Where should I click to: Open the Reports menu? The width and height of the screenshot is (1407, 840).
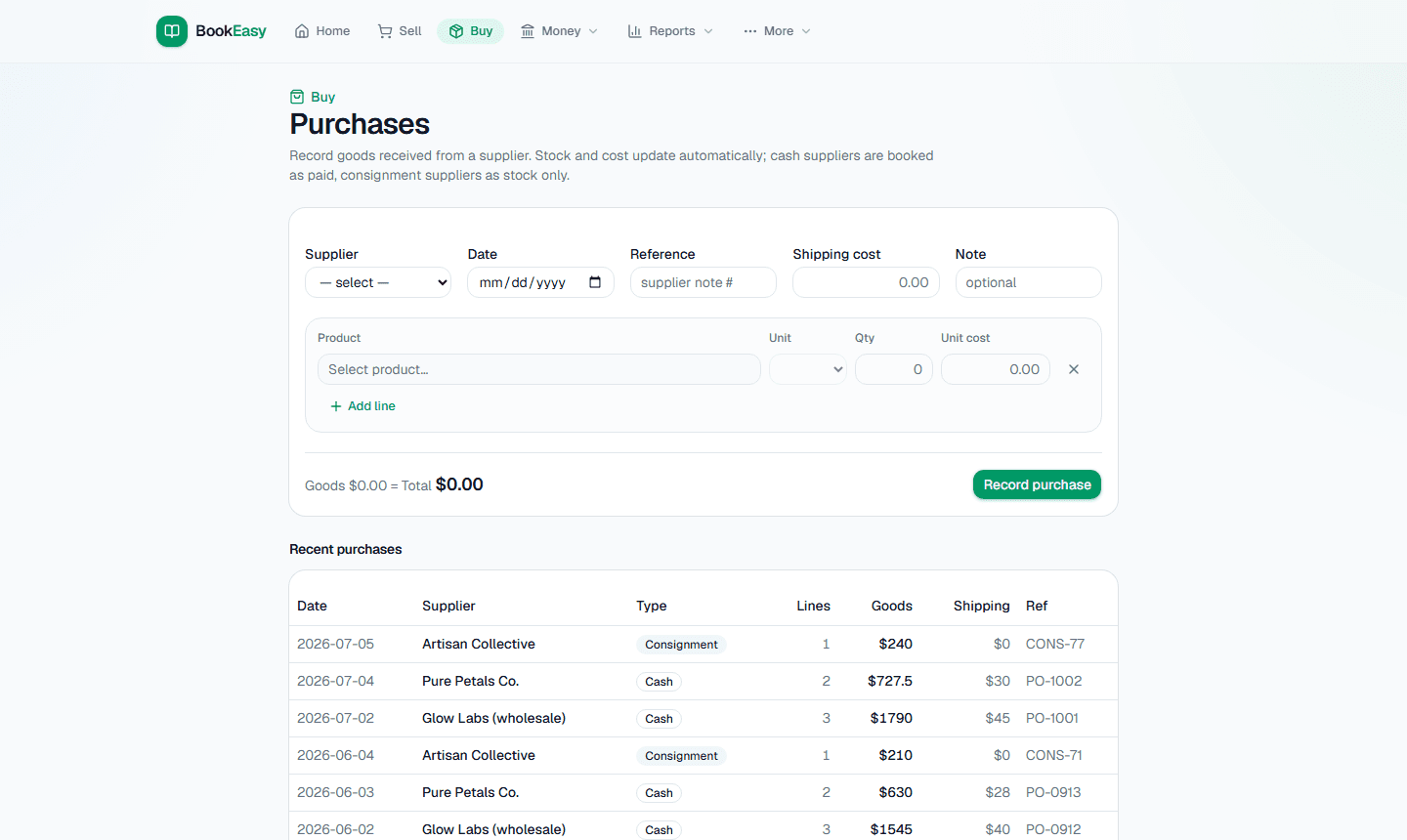(x=670, y=31)
